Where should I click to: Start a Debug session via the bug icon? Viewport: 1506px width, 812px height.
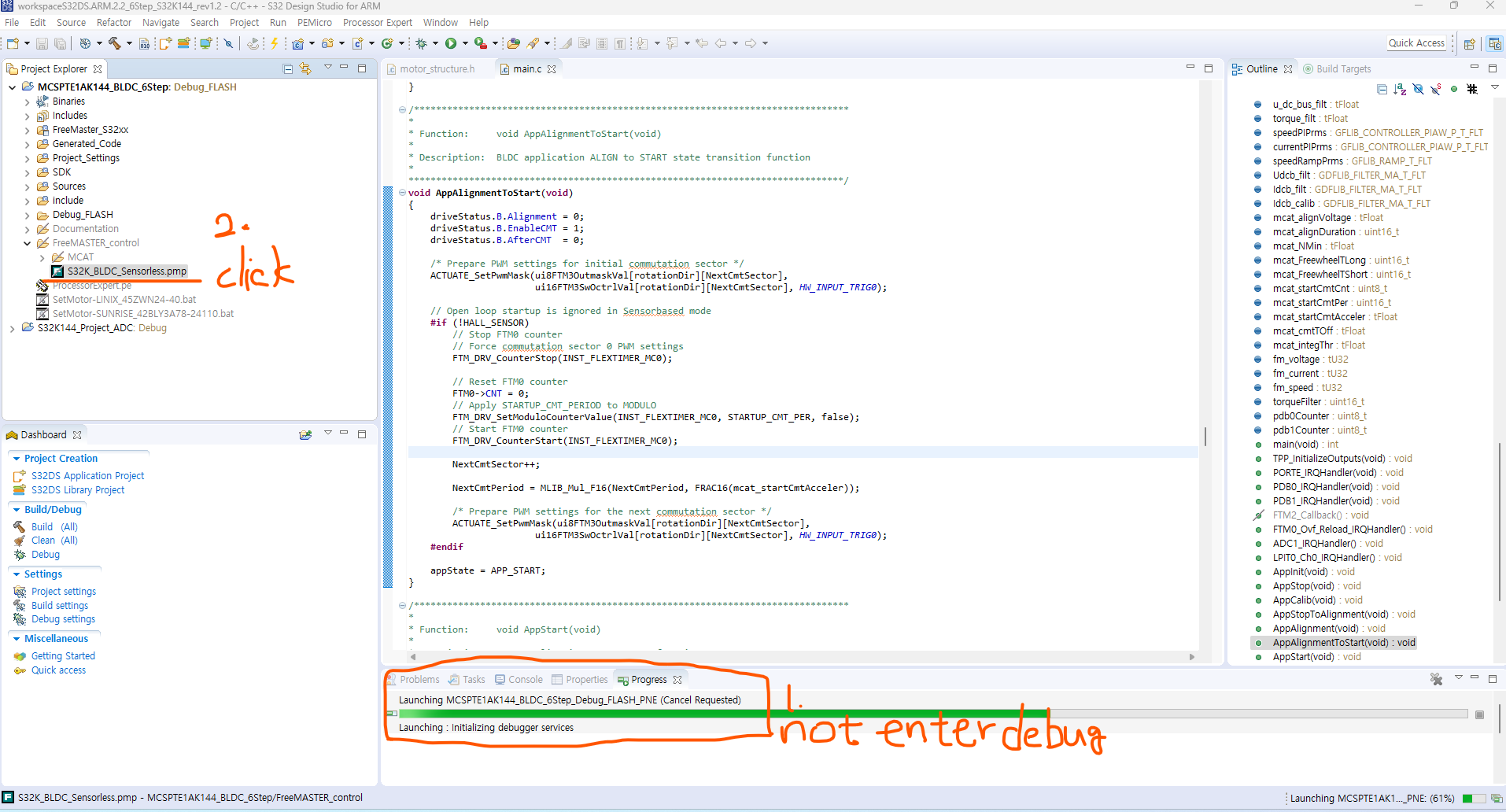point(423,43)
